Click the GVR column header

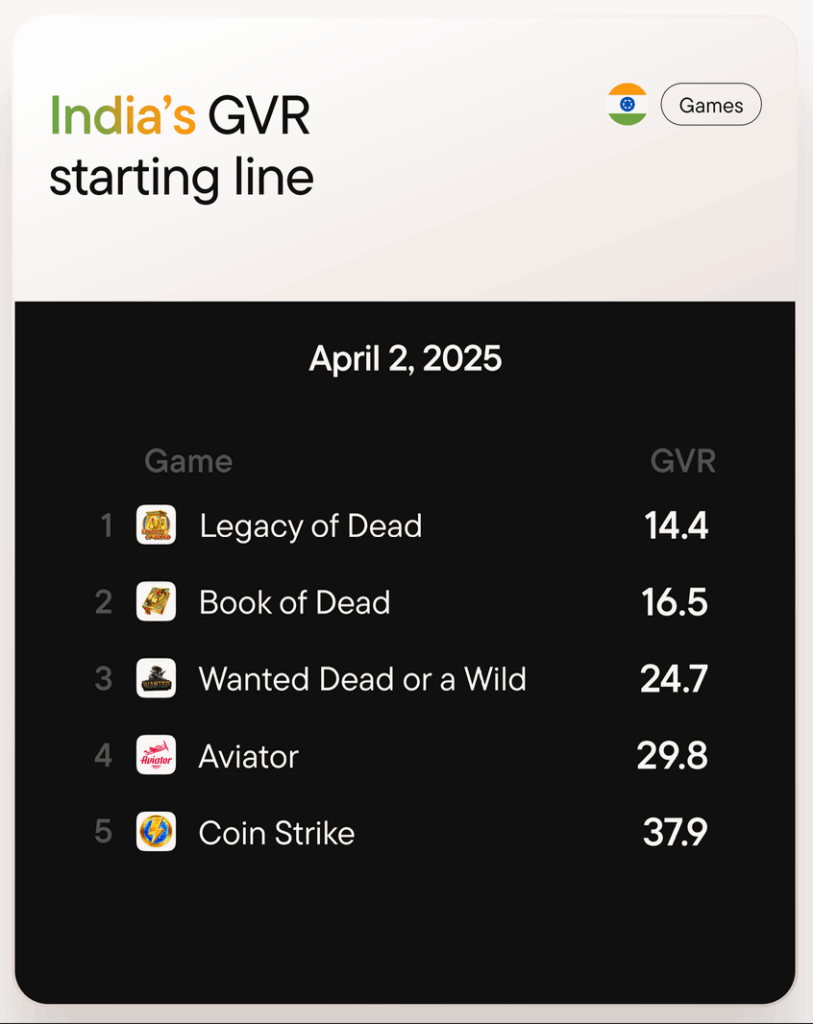tap(683, 461)
